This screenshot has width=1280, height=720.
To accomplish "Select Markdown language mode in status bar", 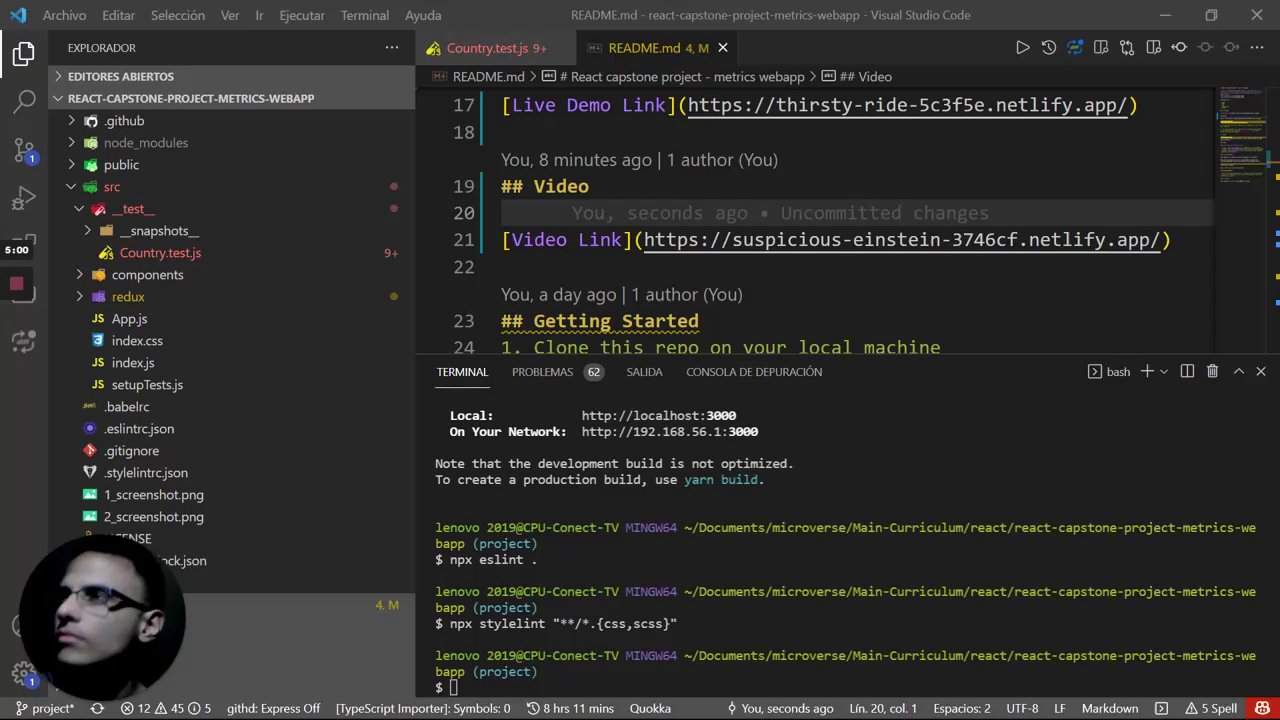I will tap(1109, 708).
